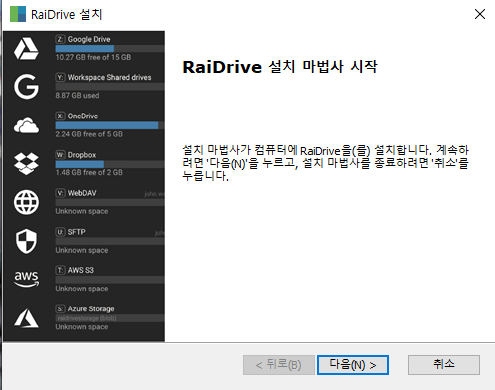This screenshot has width=495, height=390.
Task: Click the '8.87 GB used' text
Action: 77,96
